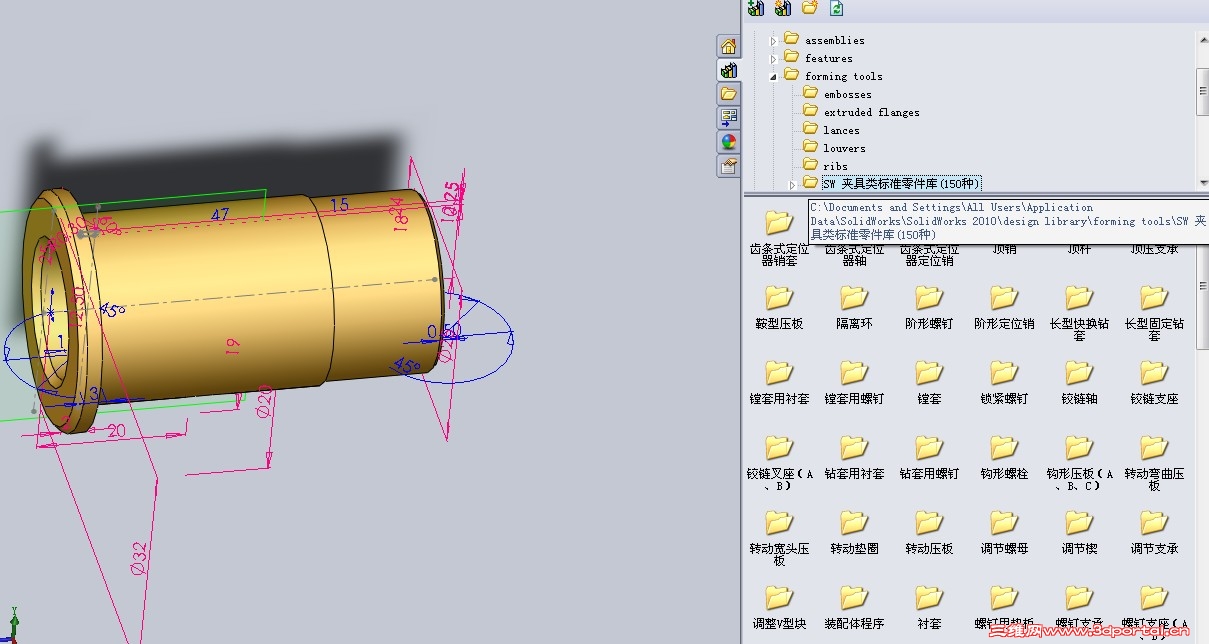Viewport: 1209px width, 644px height.
Task: Select the assemblies folder in tree
Action: [x=824, y=40]
